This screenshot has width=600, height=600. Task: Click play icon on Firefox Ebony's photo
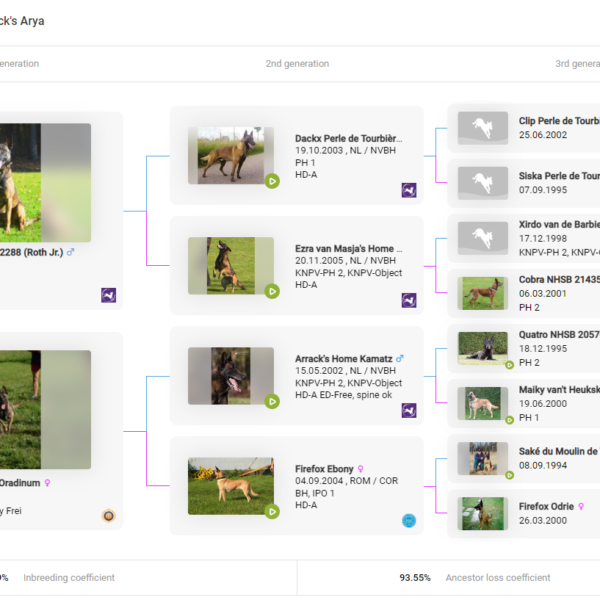pyautogui.click(x=272, y=511)
